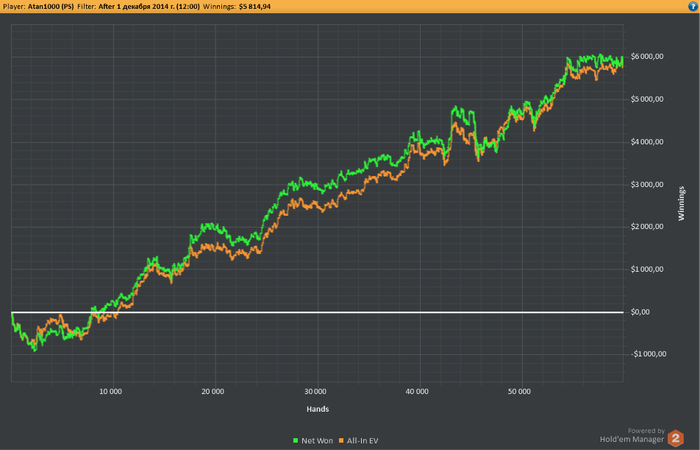Click the filter text After 1 декабря 2014
Viewport: 700px width, 450px height.
pyautogui.click(x=149, y=7)
